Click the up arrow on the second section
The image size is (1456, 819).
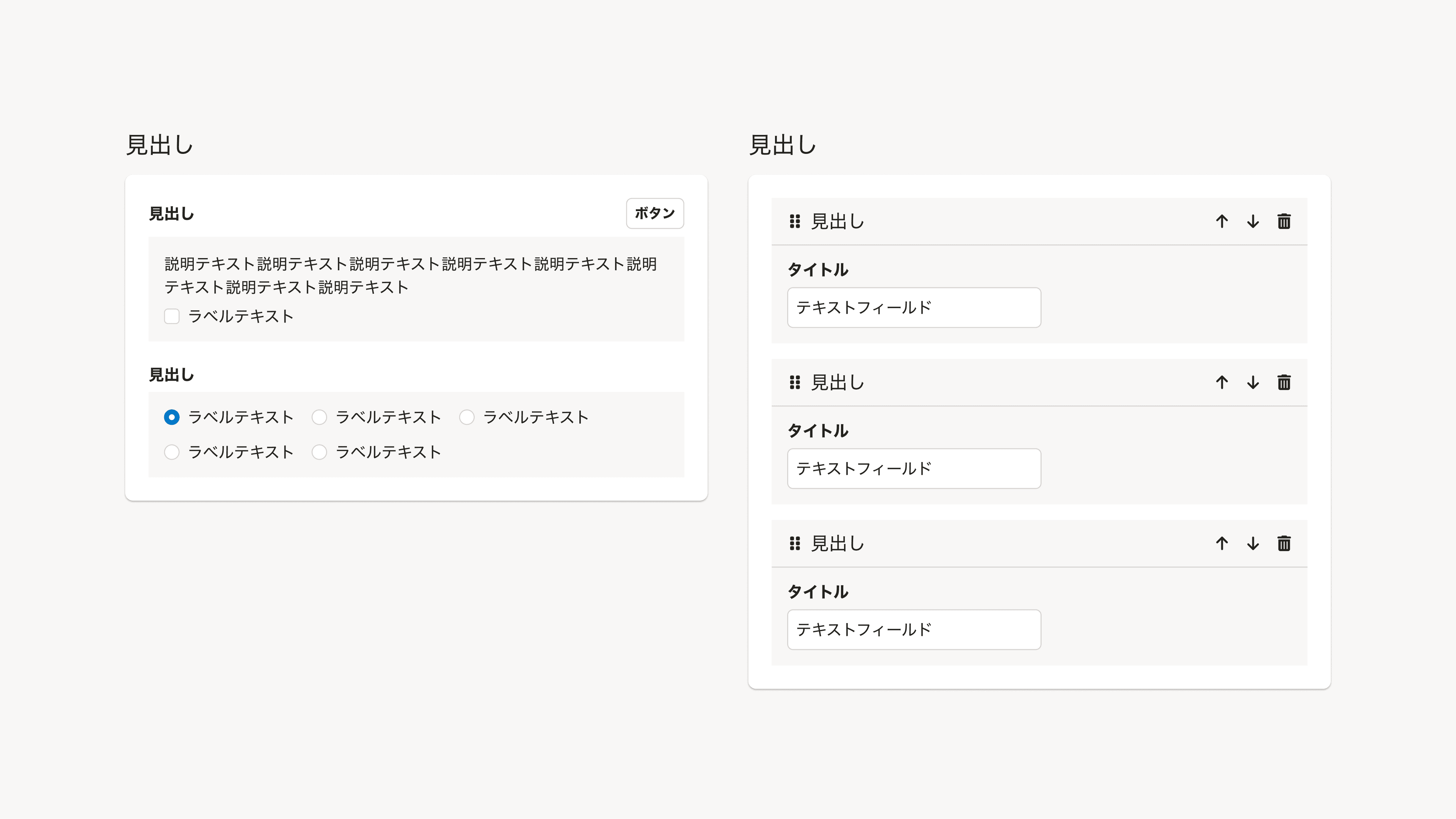[x=1222, y=382]
